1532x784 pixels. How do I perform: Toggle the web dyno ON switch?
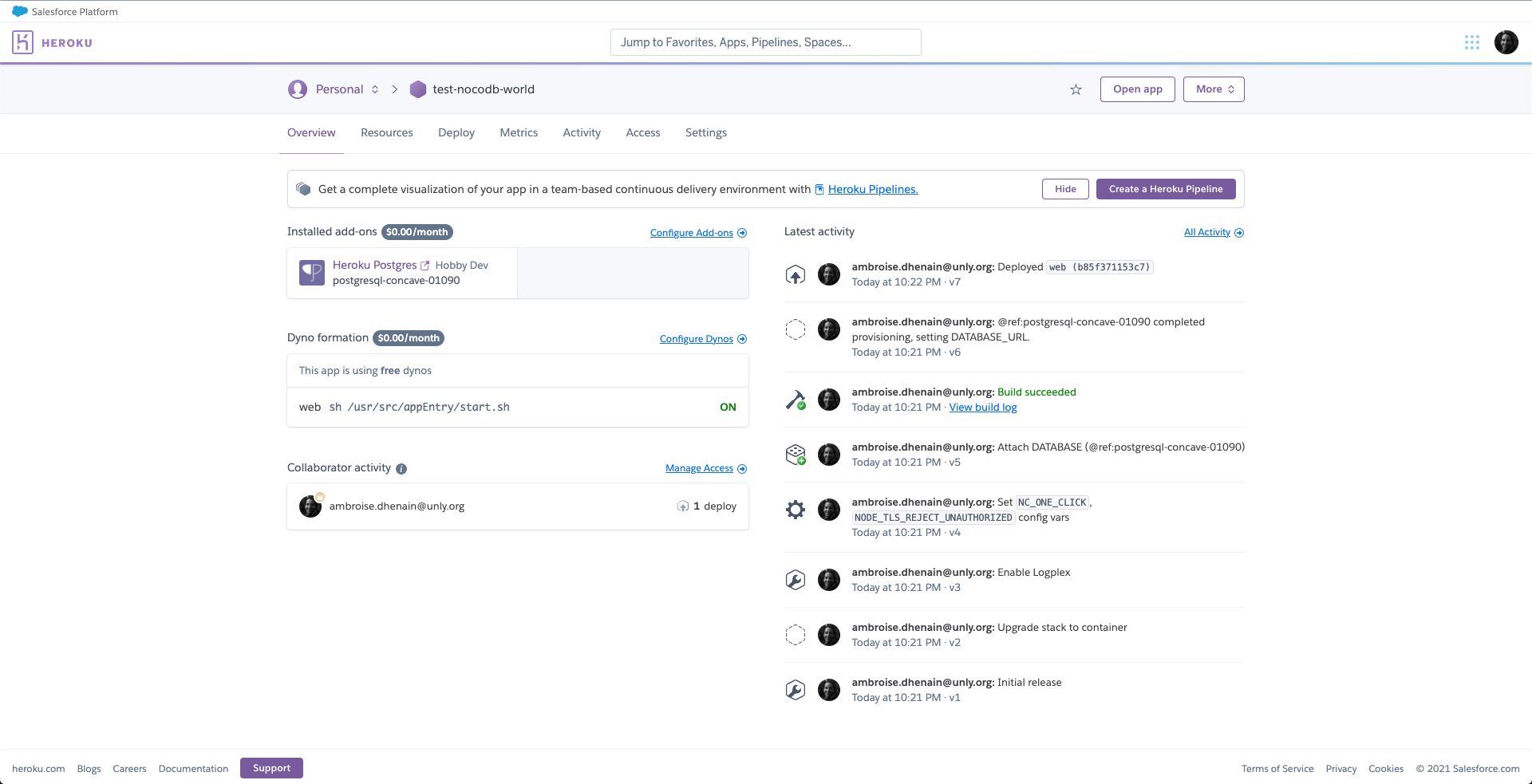[727, 407]
